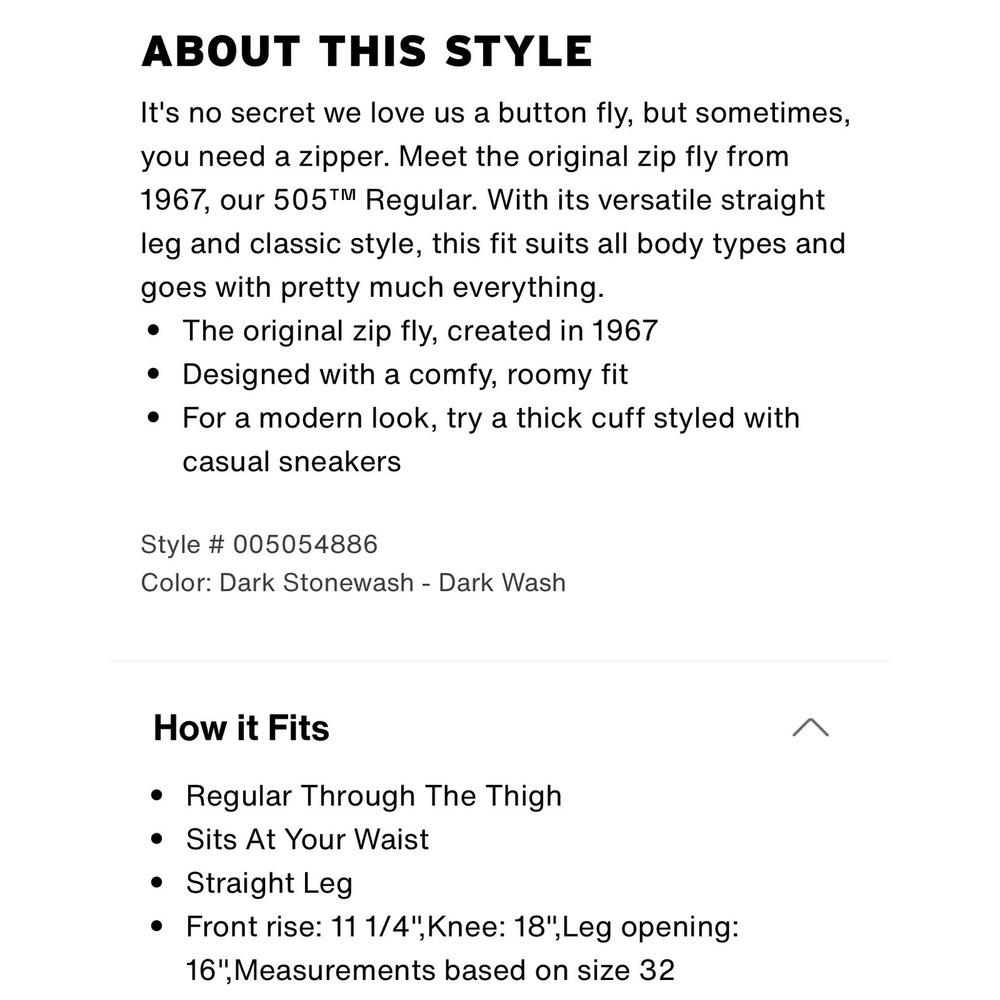Select the Straight Leg list item
1000x1000 pixels.
[269, 883]
